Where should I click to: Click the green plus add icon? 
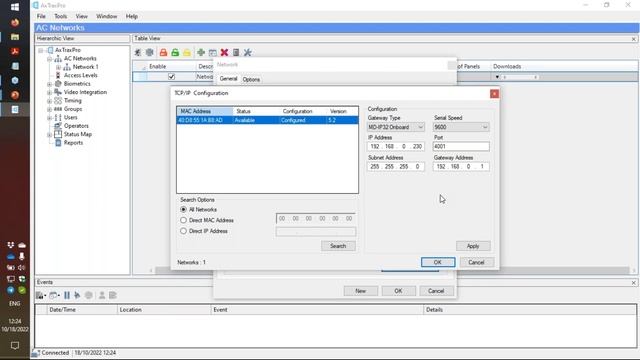coord(201,53)
